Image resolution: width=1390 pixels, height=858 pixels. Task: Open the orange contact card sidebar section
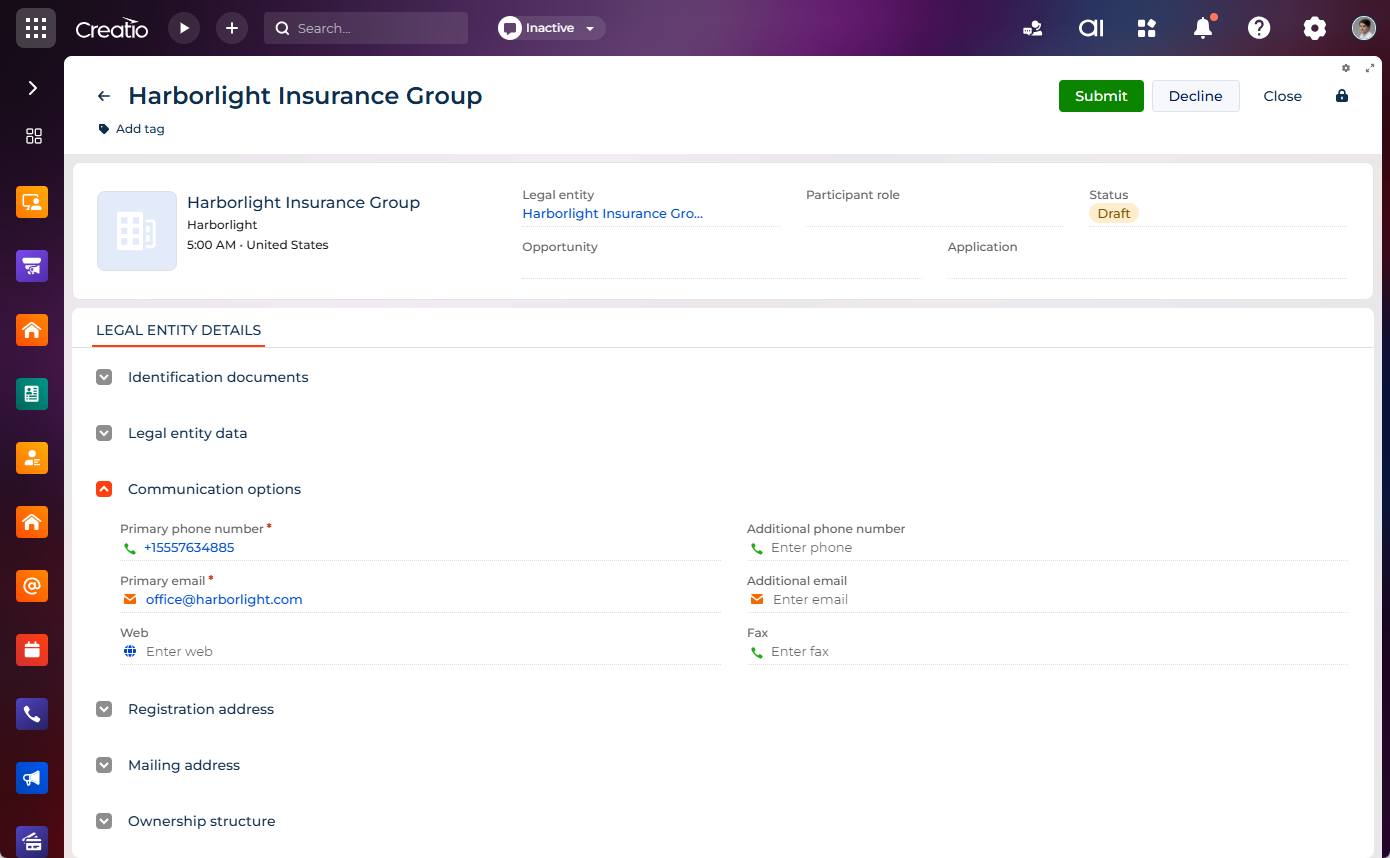(32, 458)
